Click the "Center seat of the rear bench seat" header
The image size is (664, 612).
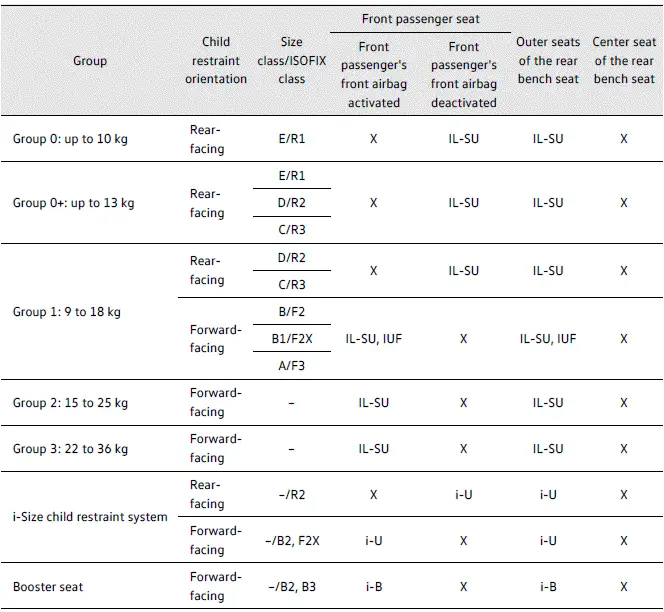(624, 61)
